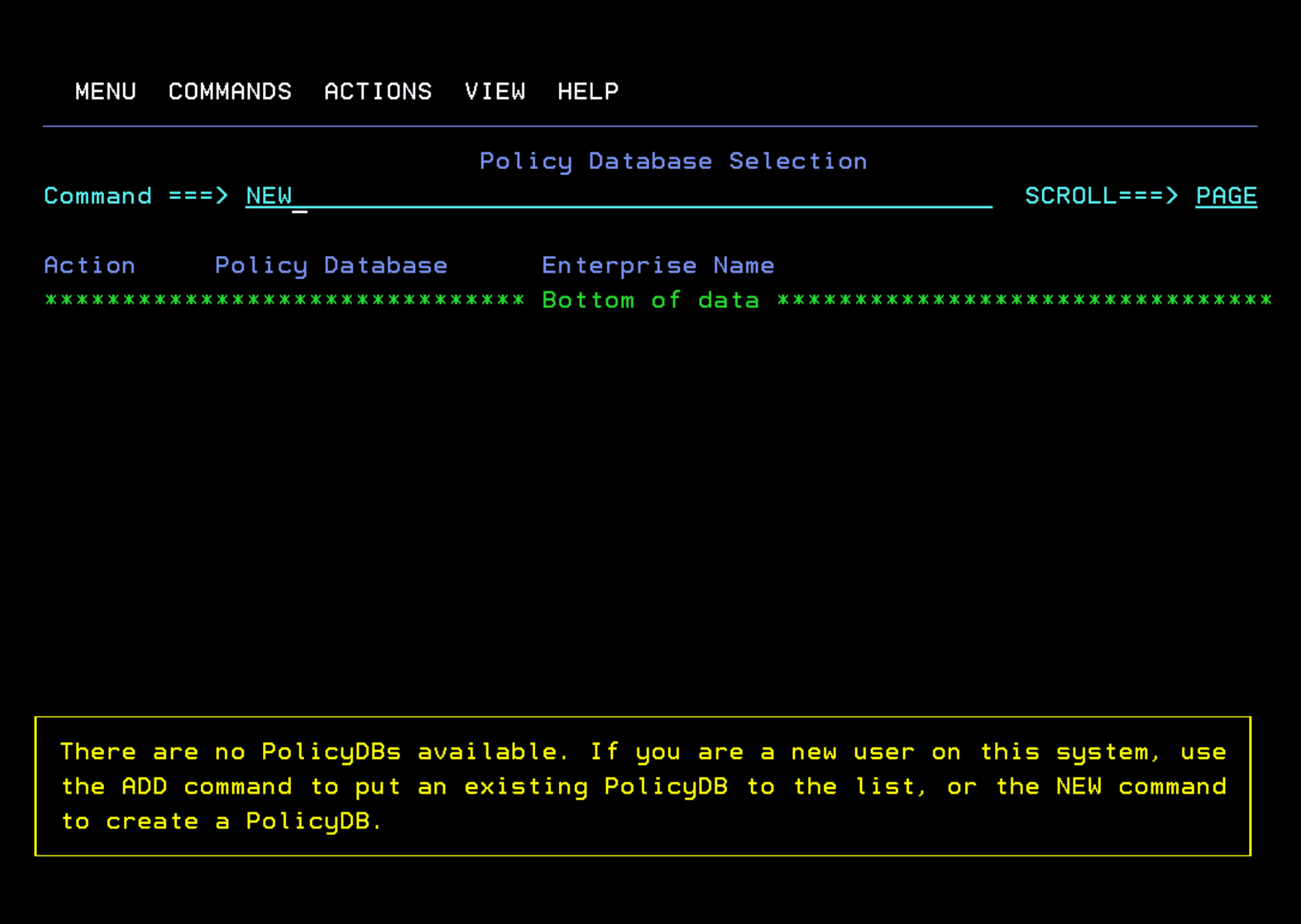Click the Enterprise Name column header
Viewport: 1301px width, 924px height.
pos(658,266)
